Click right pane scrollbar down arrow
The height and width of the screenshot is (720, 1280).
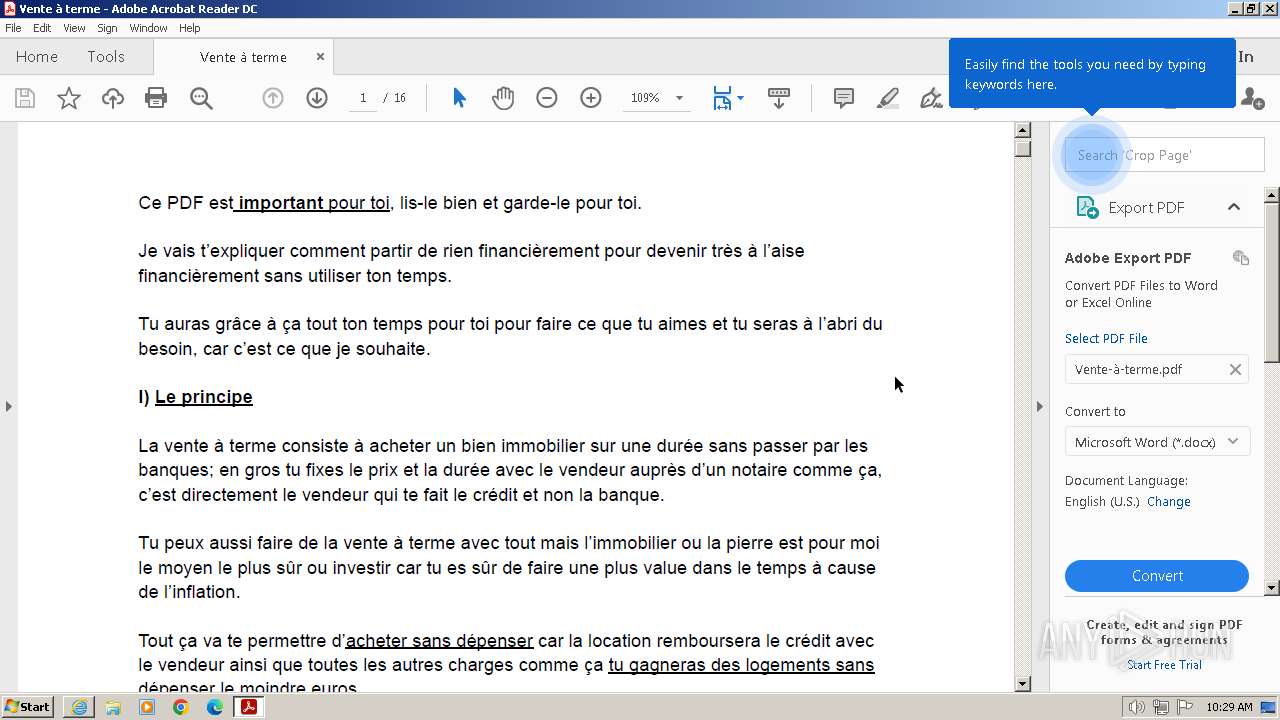pyautogui.click(x=1272, y=588)
